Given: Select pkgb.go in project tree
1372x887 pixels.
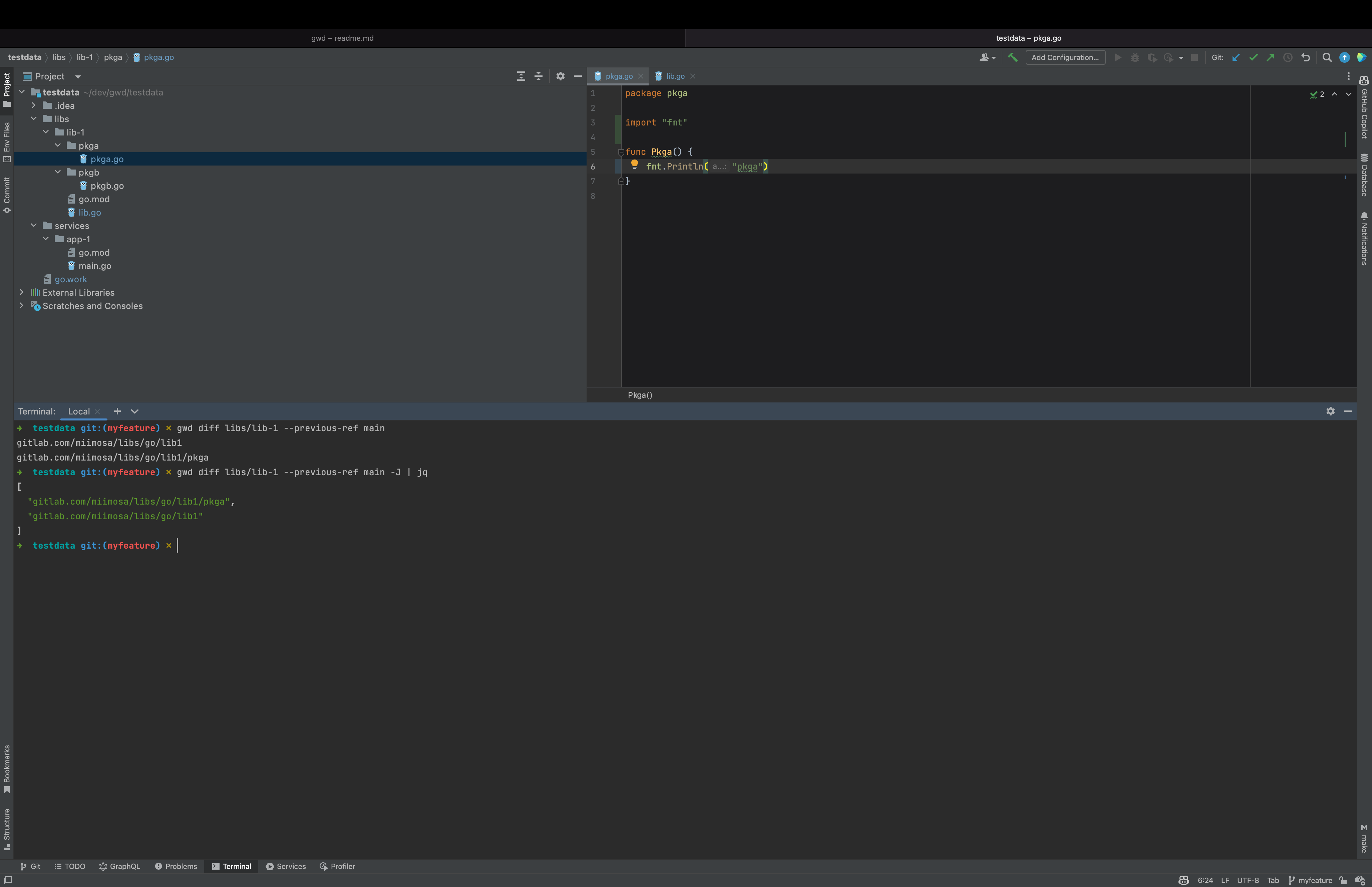Looking at the screenshot, I should tap(107, 186).
